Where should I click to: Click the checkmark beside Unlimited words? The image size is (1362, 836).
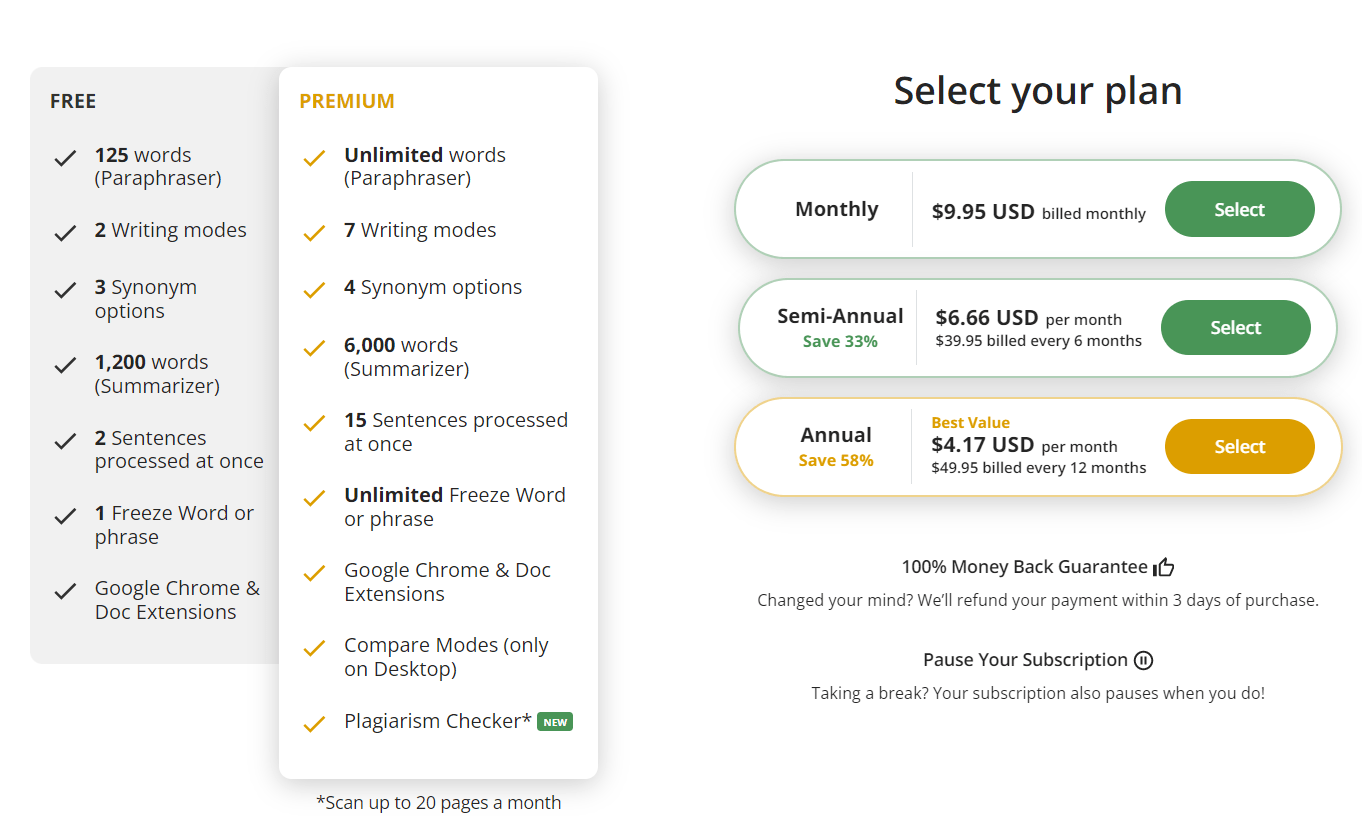click(x=313, y=157)
